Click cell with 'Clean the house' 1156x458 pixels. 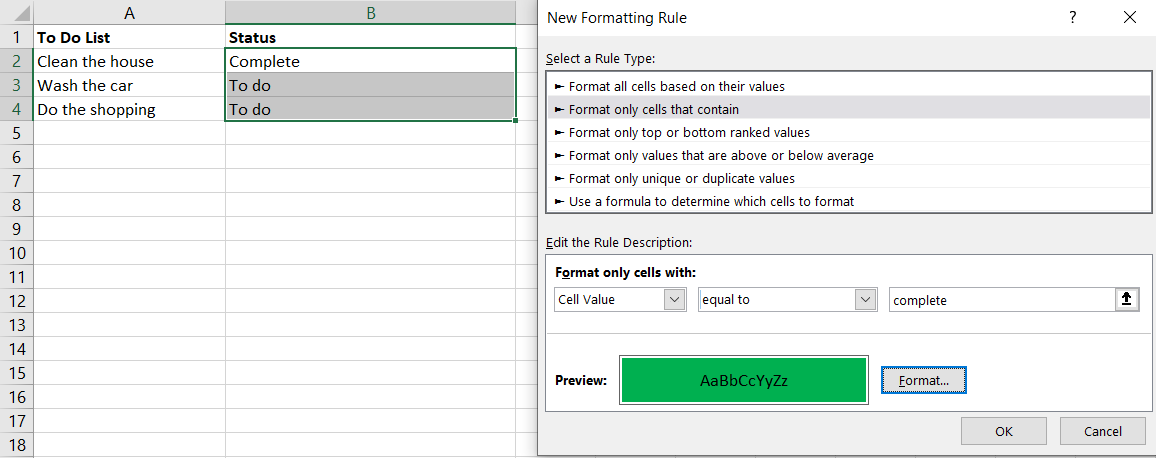coord(95,61)
